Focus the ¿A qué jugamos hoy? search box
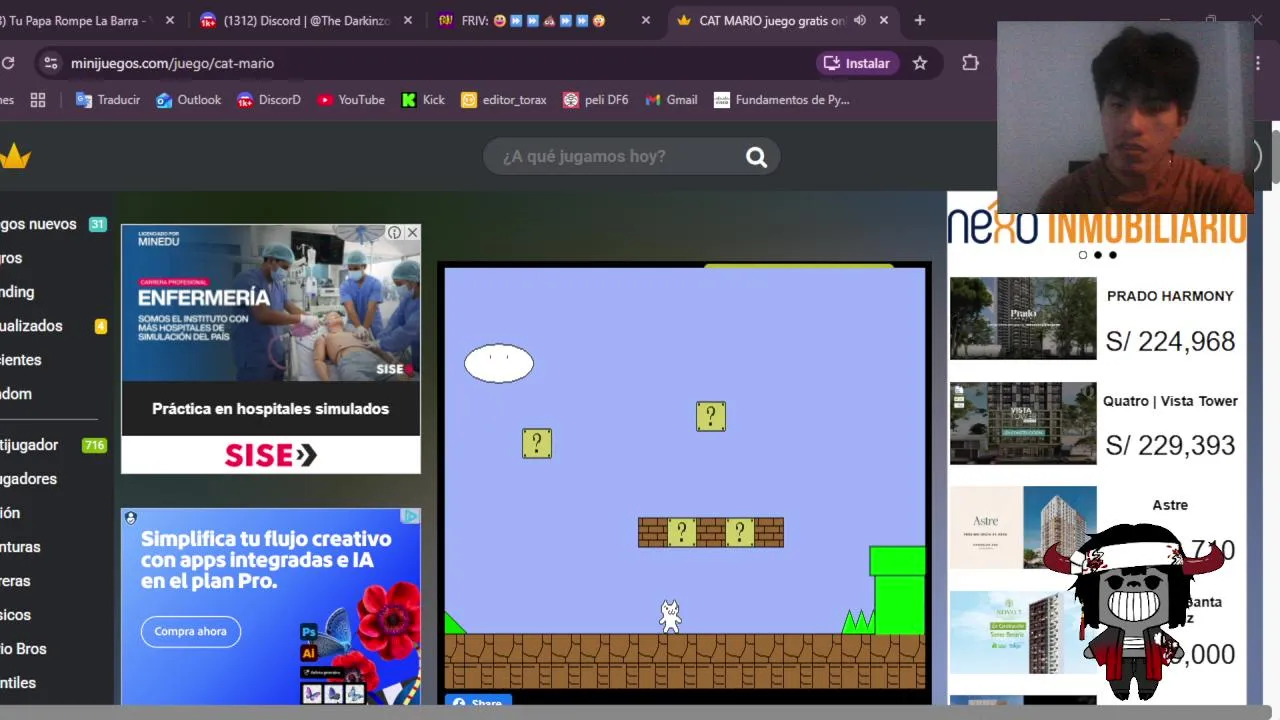The width and height of the screenshot is (1280, 720). click(631, 157)
